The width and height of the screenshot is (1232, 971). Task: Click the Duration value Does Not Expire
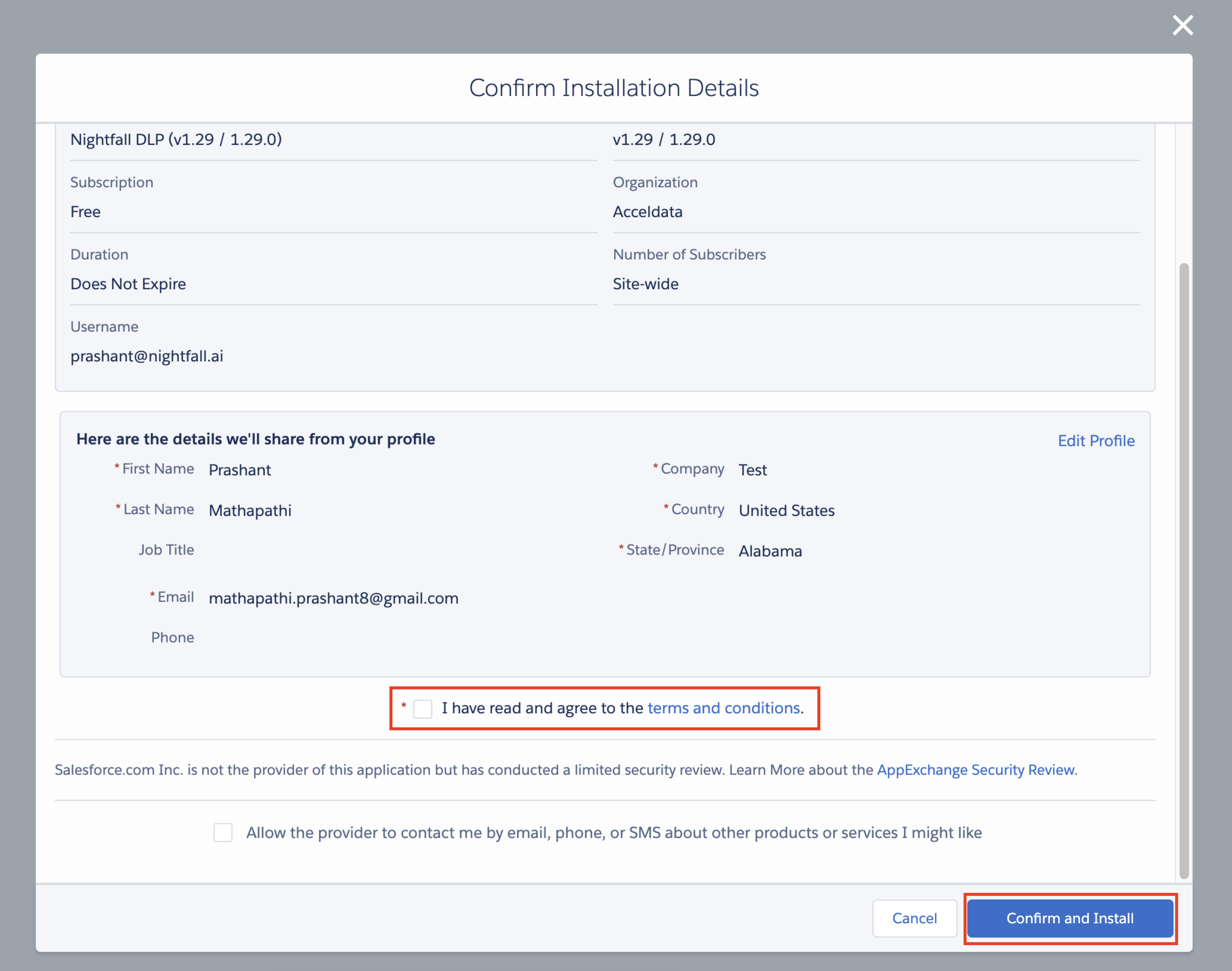[x=128, y=284]
